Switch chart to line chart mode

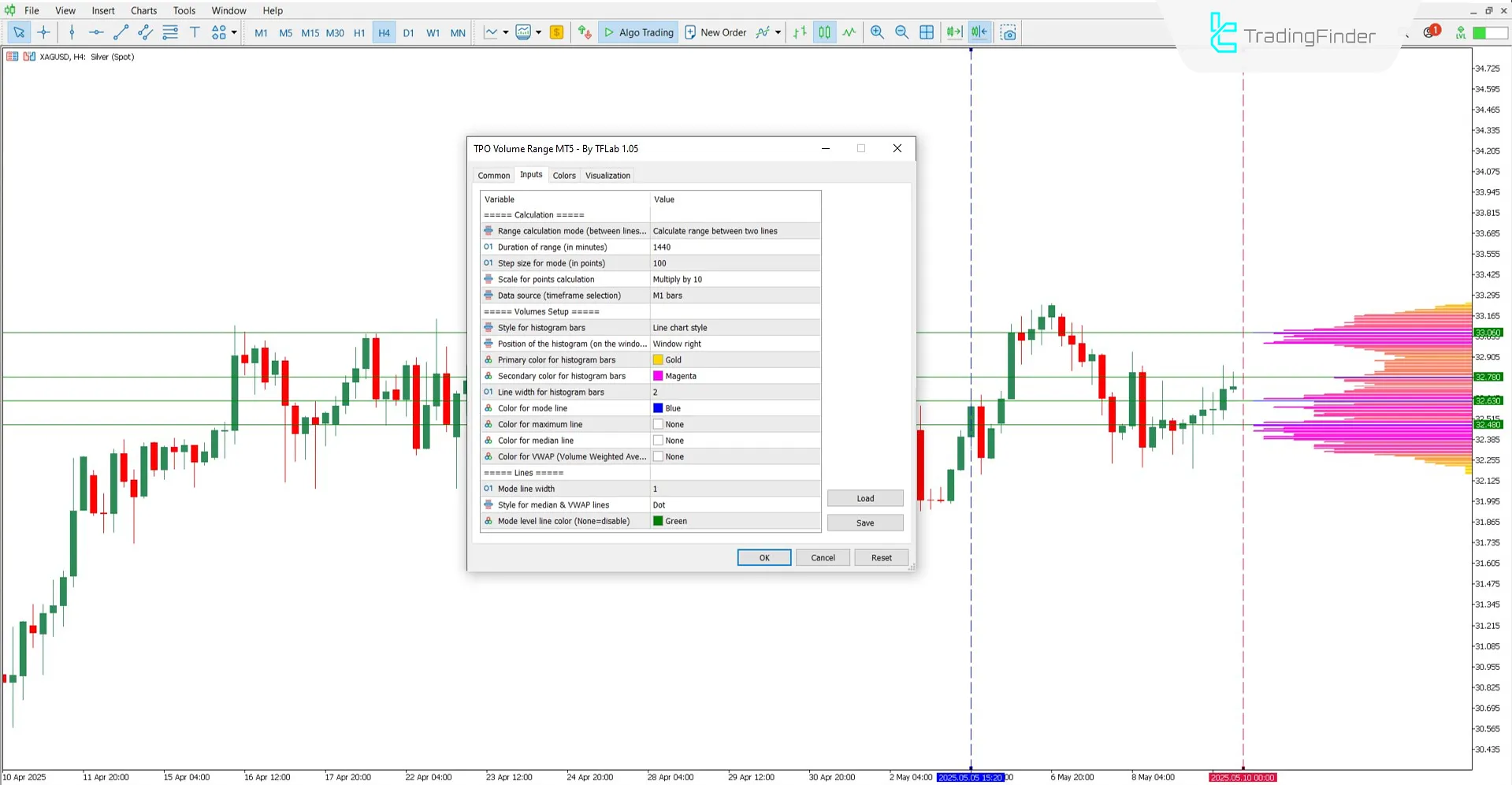pyautogui.click(x=849, y=32)
